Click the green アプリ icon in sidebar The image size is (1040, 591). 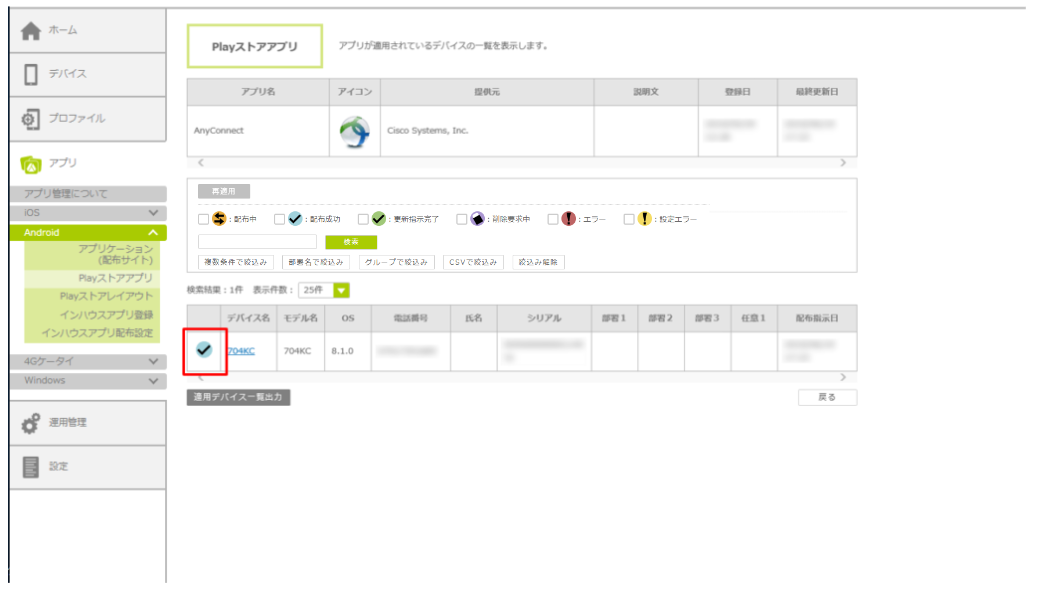pos(31,163)
